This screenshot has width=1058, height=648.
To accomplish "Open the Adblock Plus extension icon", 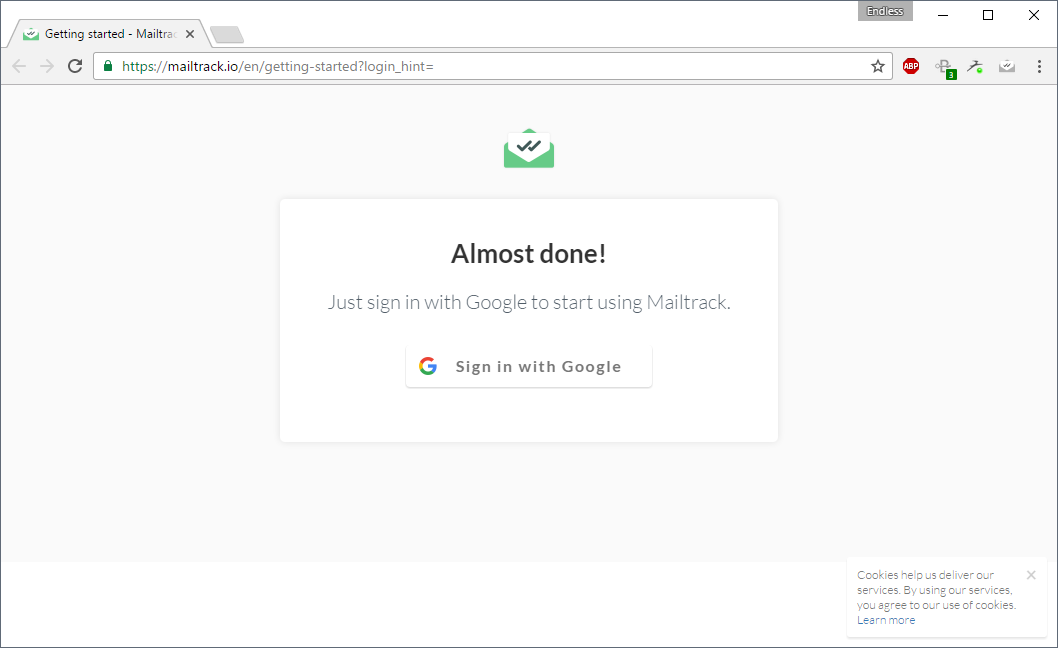I will click(x=911, y=66).
